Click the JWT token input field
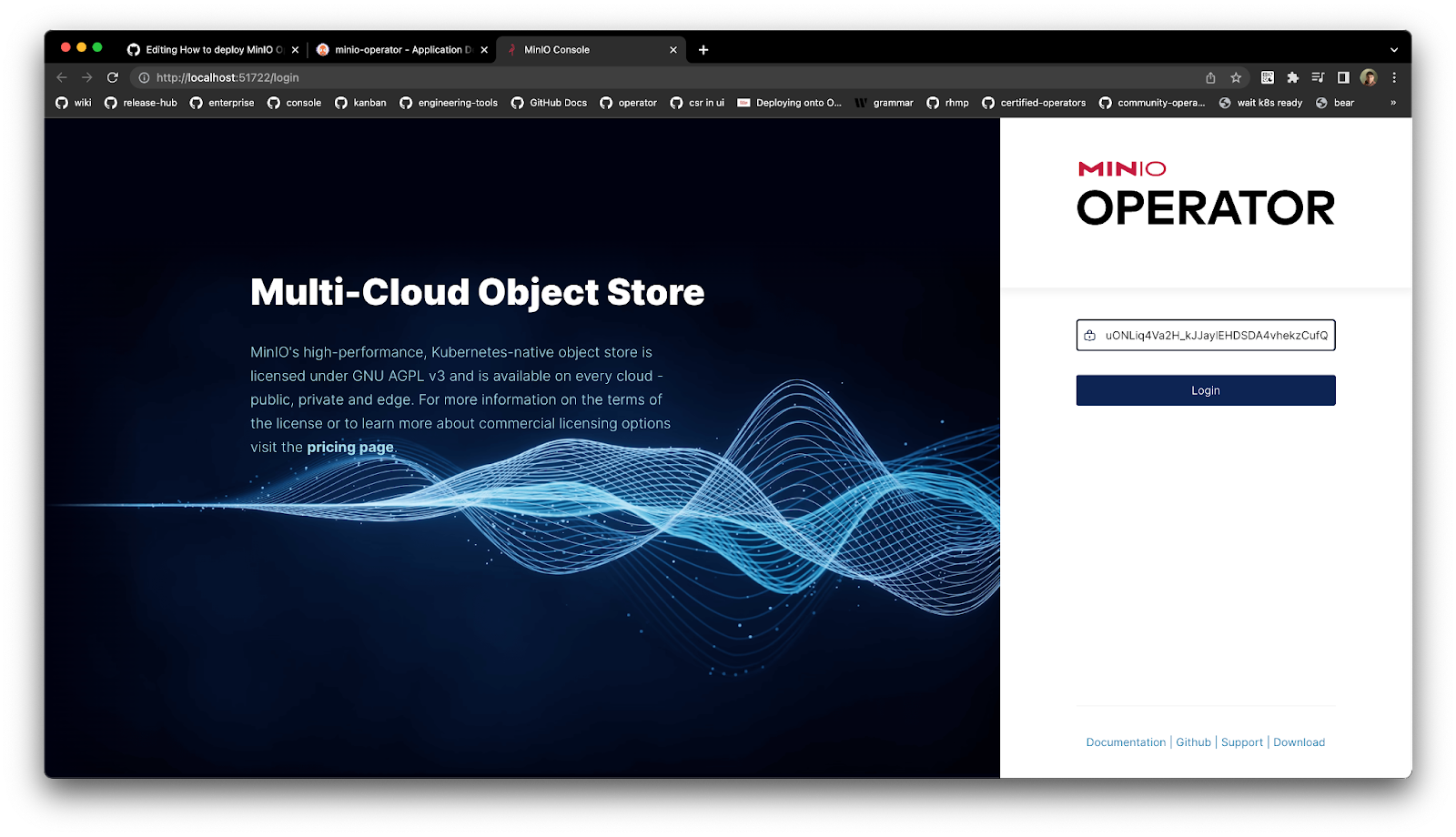Viewport: 1456px width, 837px height. [1215, 335]
